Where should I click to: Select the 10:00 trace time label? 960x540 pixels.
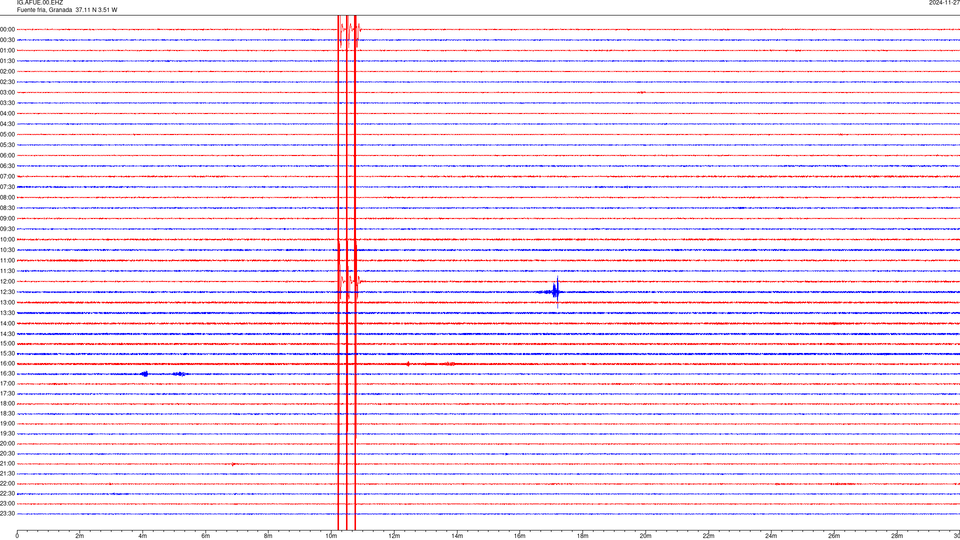point(7,239)
